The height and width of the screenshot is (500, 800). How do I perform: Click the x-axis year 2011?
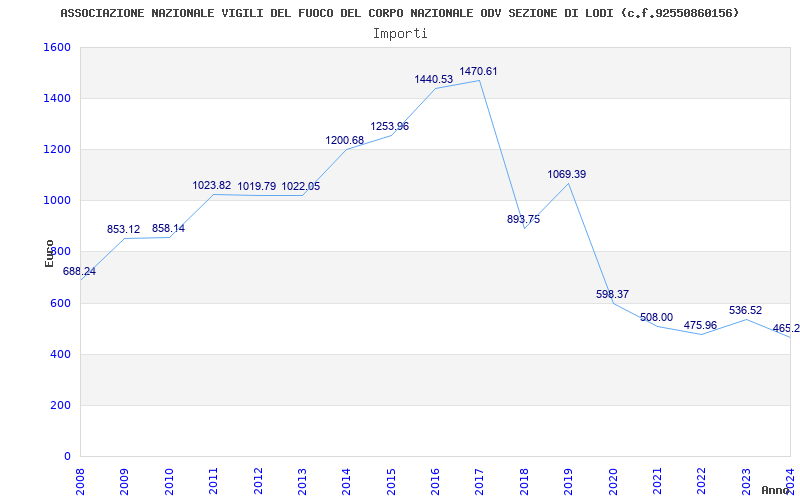click(213, 481)
